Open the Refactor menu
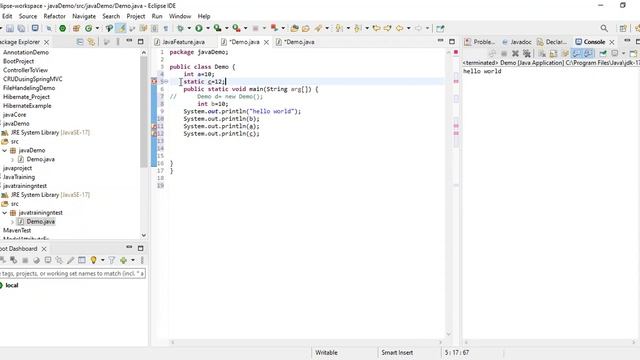 55,16
